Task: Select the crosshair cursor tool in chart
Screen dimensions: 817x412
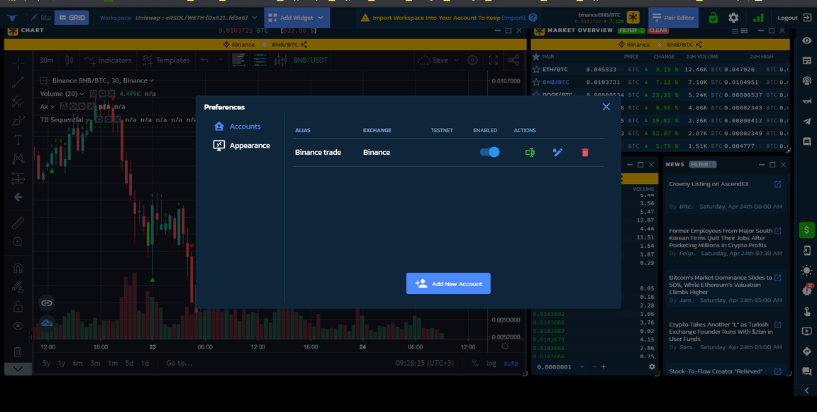Action: (x=18, y=63)
